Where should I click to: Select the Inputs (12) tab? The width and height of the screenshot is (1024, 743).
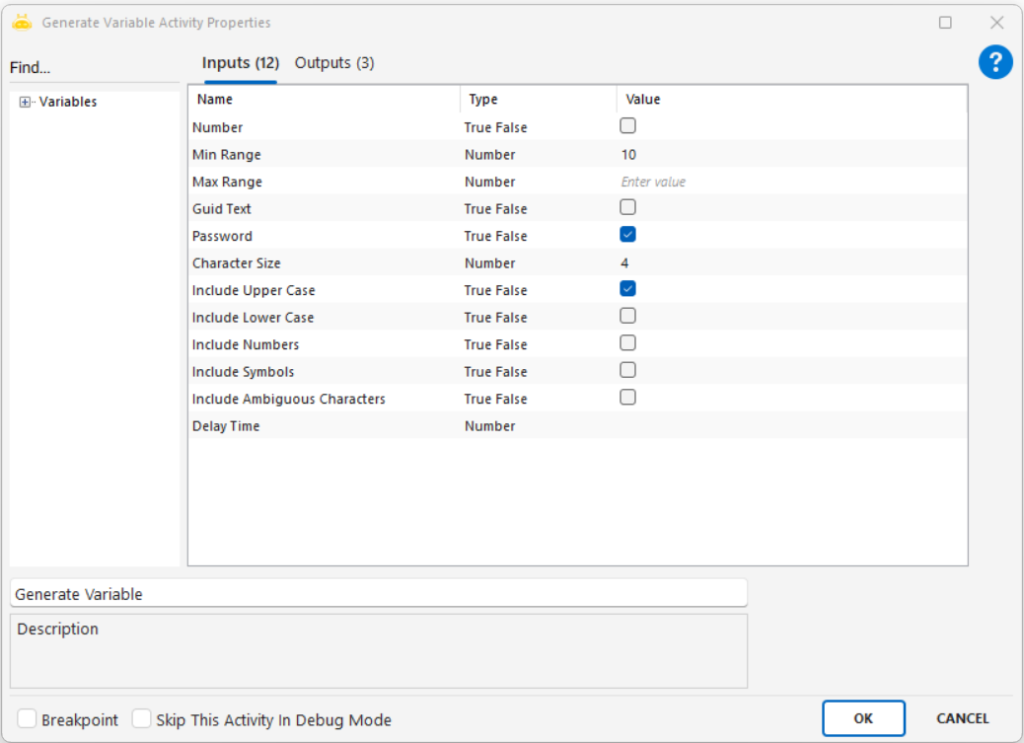coord(240,63)
